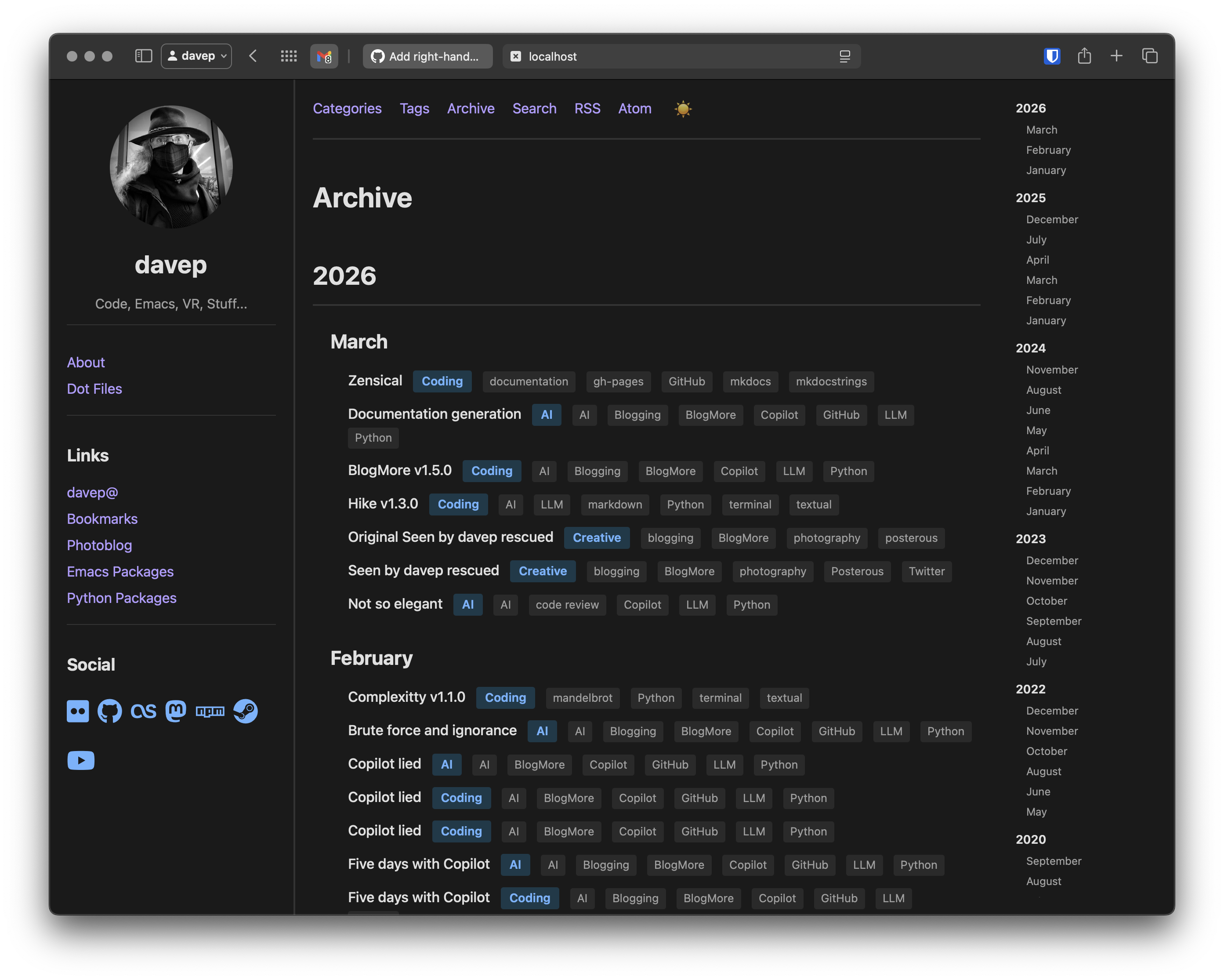1224x980 pixels.
Task: Show the tab overview
Action: [x=1150, y=56]
